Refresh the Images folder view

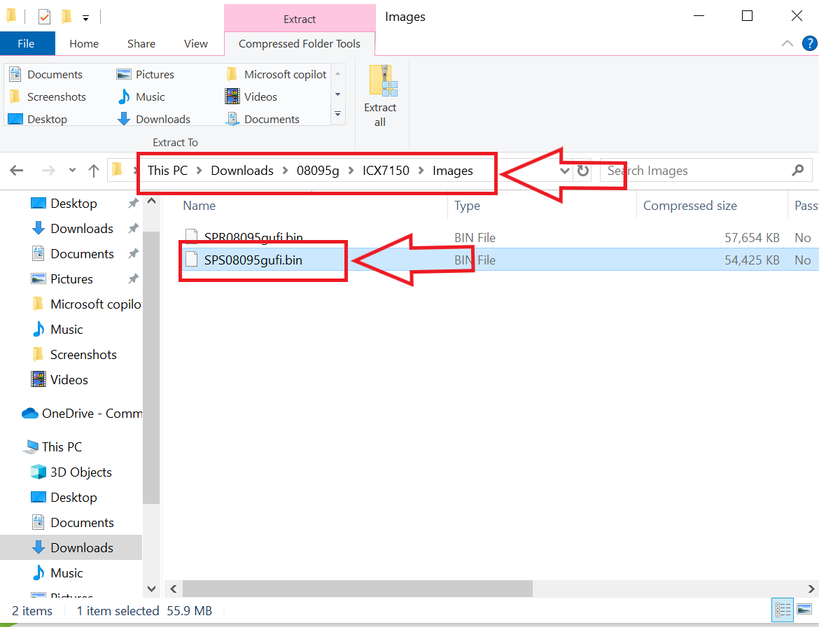coord(583,170)
